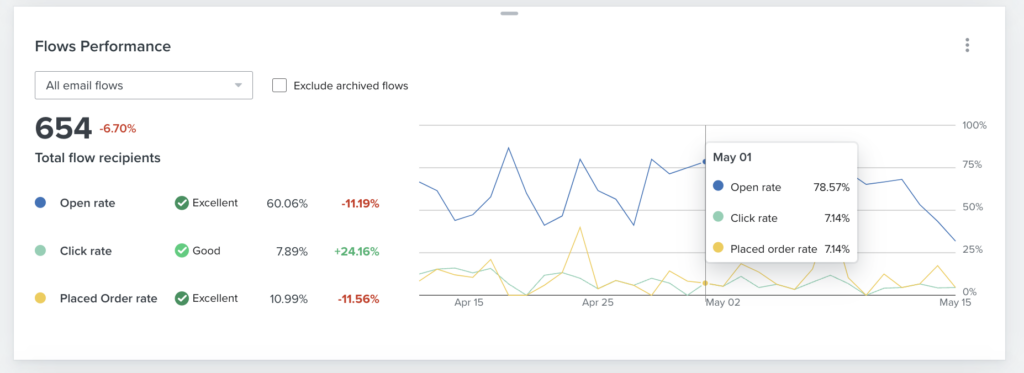
Task: Click the Apr 15 axis label
Action: click(x=469, y=303)
